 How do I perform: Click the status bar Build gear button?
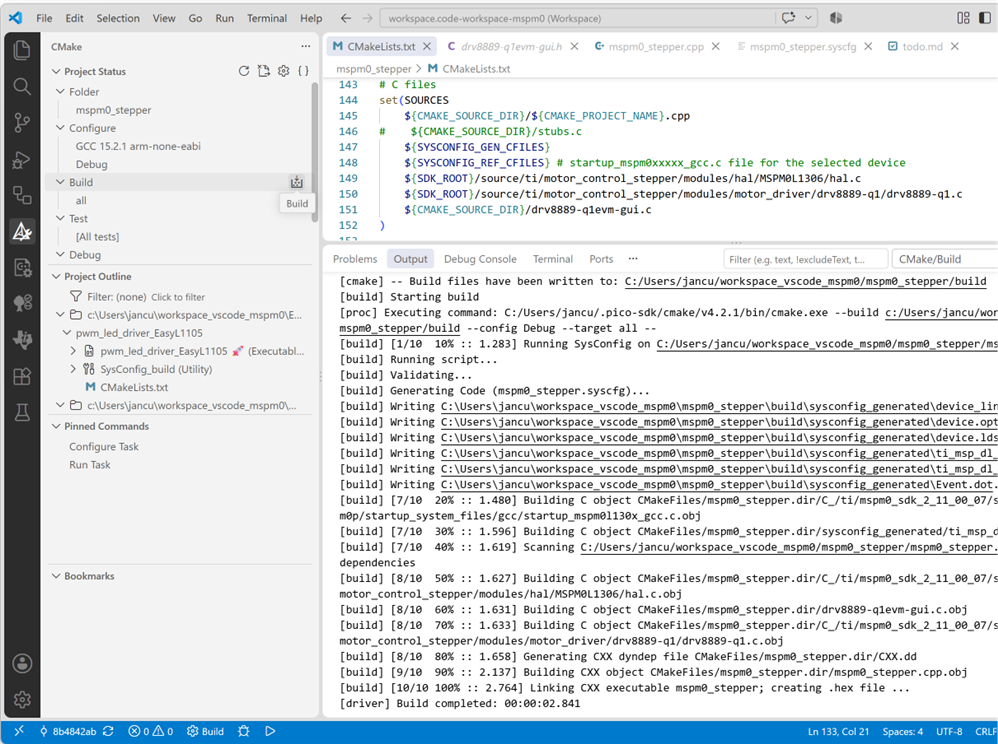(205, 731)
